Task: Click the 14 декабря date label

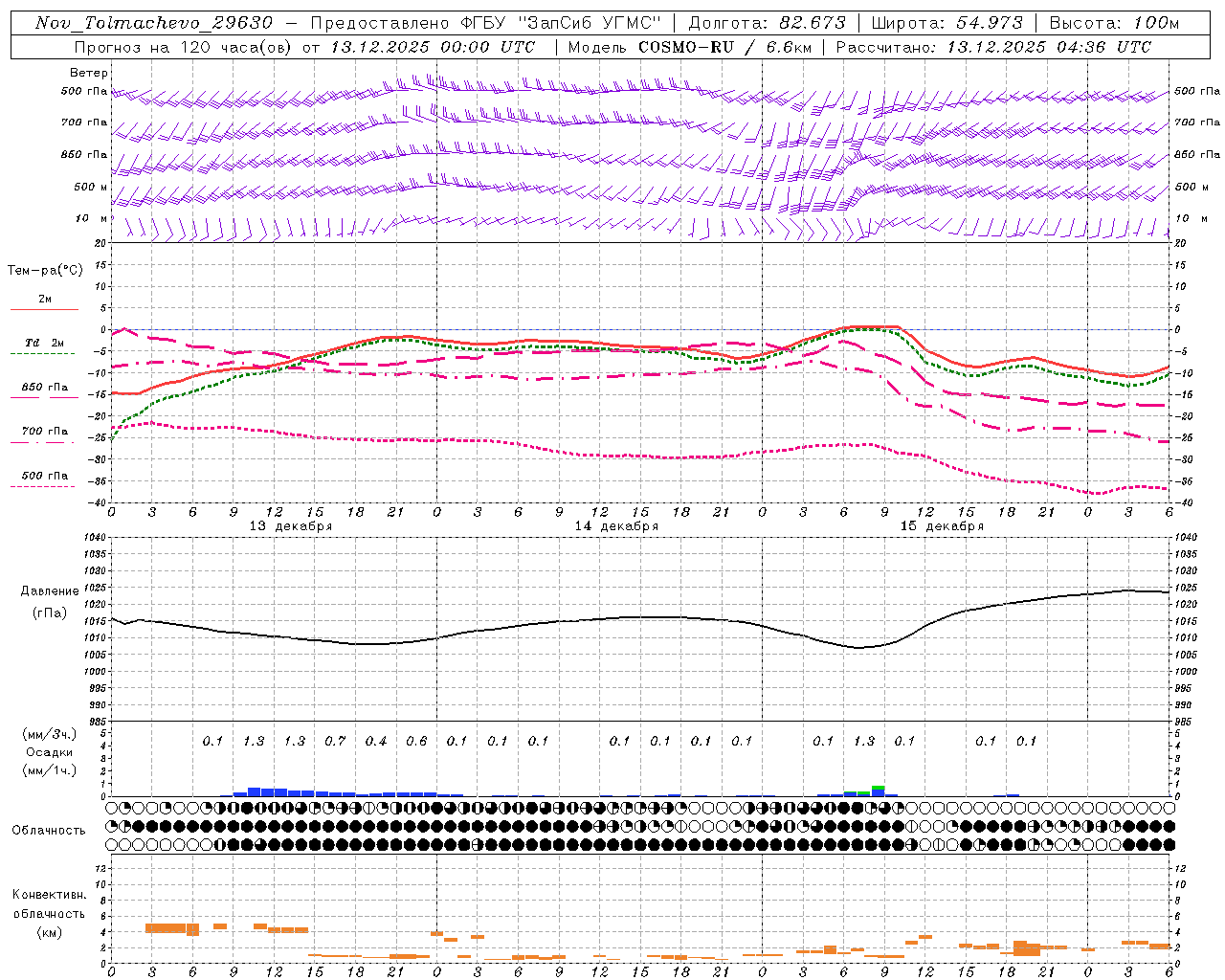Action: (x=616, y=526)
